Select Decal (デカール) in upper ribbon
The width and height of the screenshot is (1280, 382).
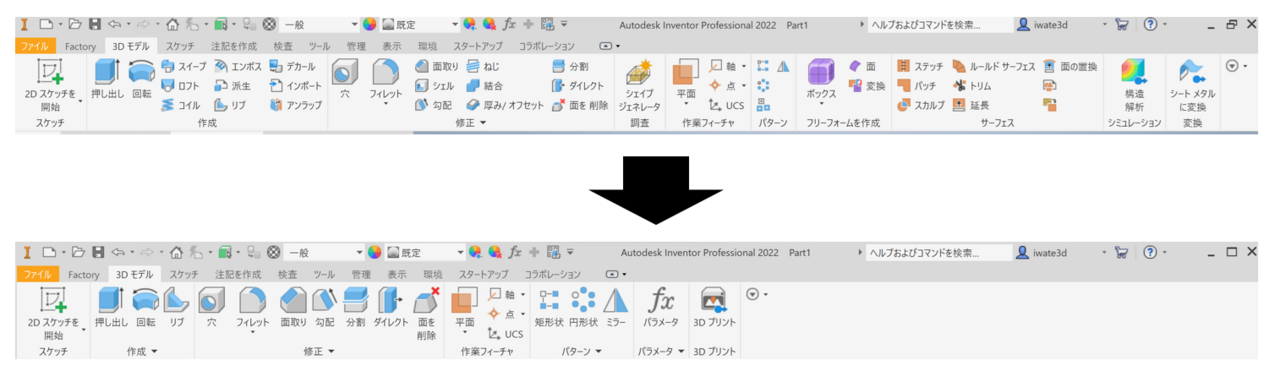point(293,67)
